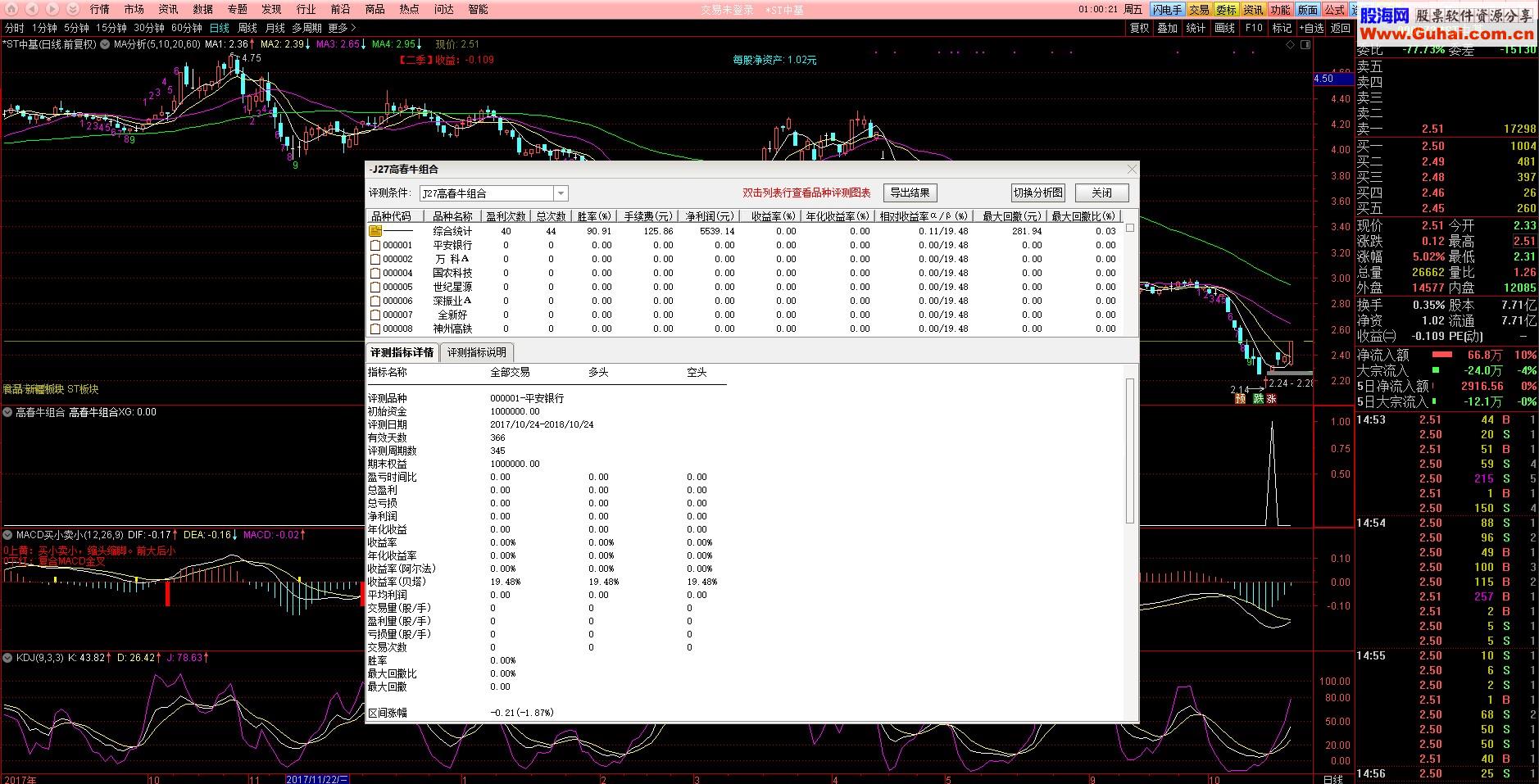This screenshot has height=784, width=1539.
Task: Click the 导出结果 button
Action: (910, 193)
